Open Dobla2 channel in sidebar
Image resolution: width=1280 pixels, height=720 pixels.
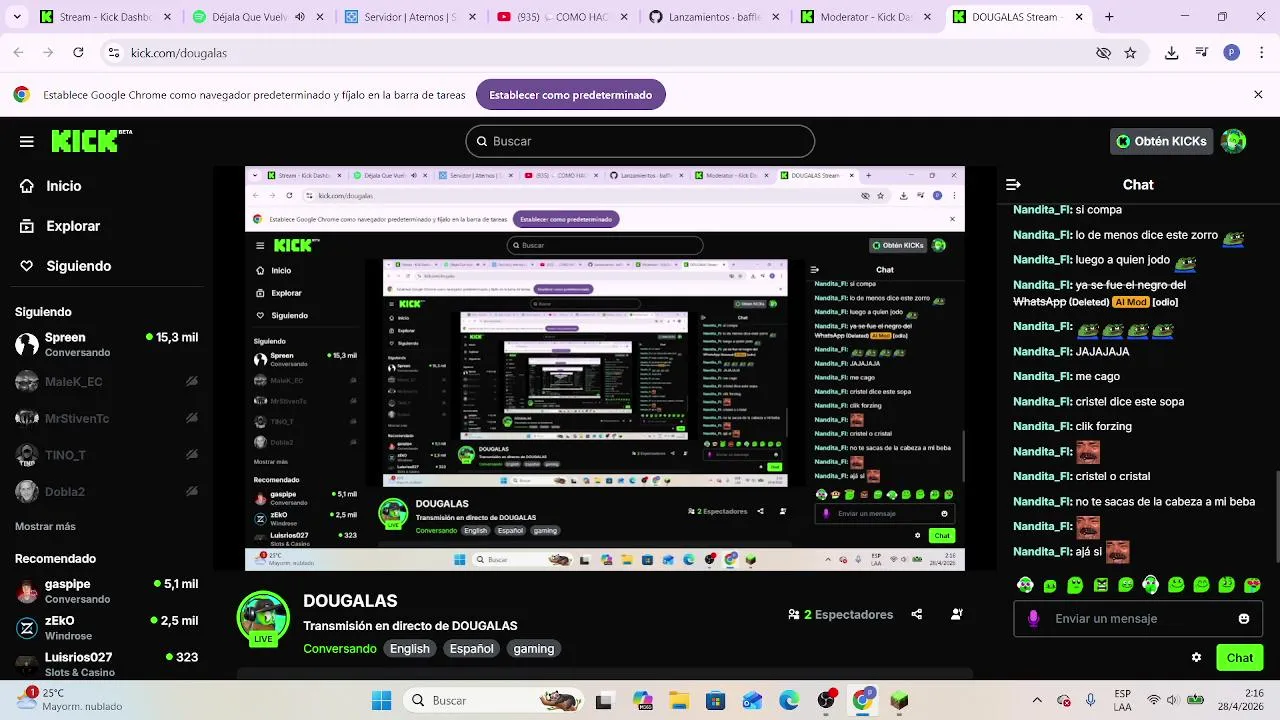[x=107, y=492]
